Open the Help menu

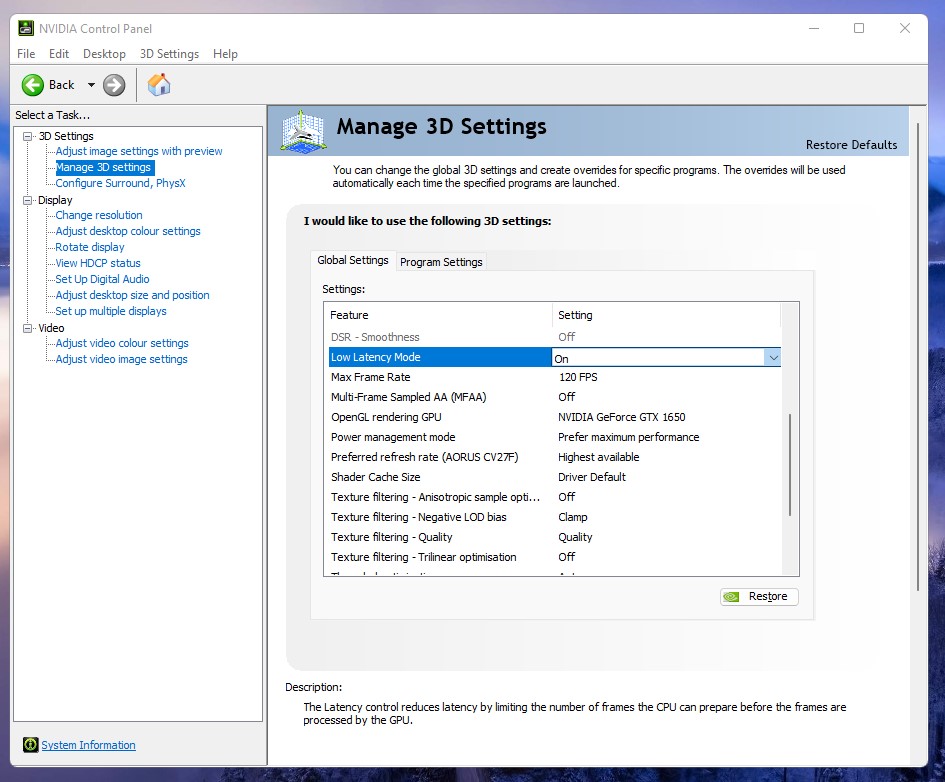[x=225, y=54]
